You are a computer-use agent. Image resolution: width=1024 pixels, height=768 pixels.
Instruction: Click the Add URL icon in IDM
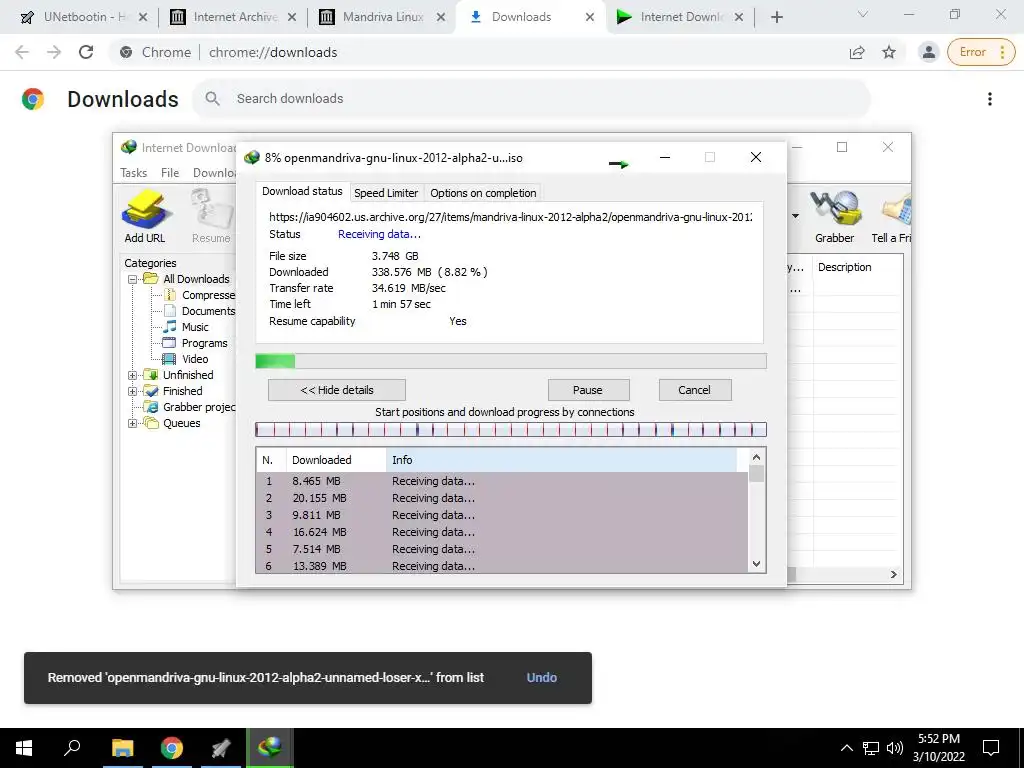(145, 216)
